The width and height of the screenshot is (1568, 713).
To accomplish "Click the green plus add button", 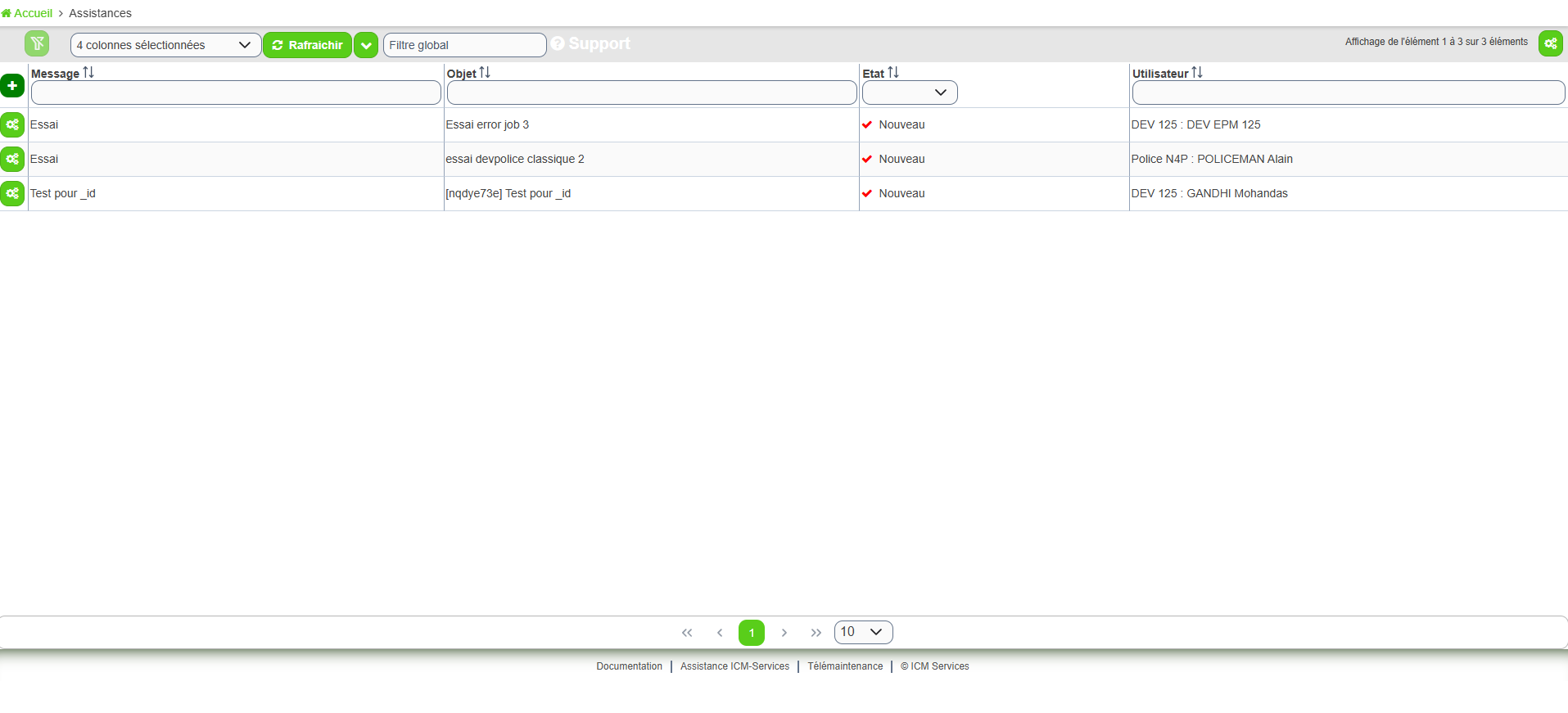I will pyautogui.click(x=12, y=85).
